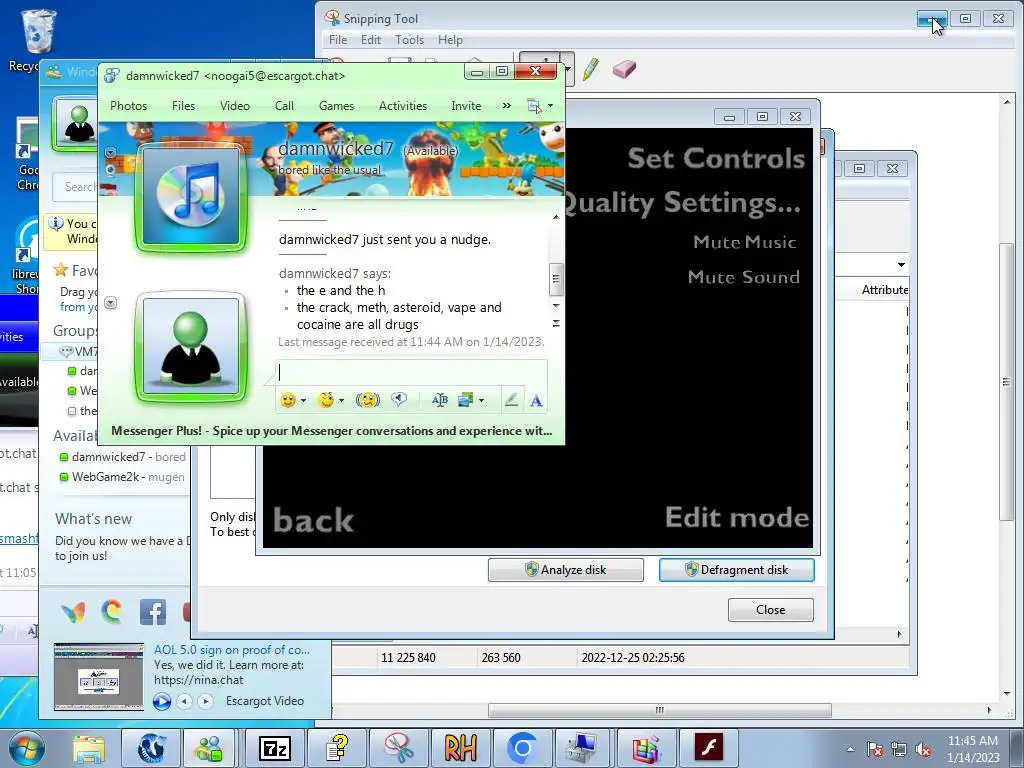Viewport: 1024px width, 768px height.
Task: Open the Help menu in Snipping Tool
Action: click(x=450, y=40)
